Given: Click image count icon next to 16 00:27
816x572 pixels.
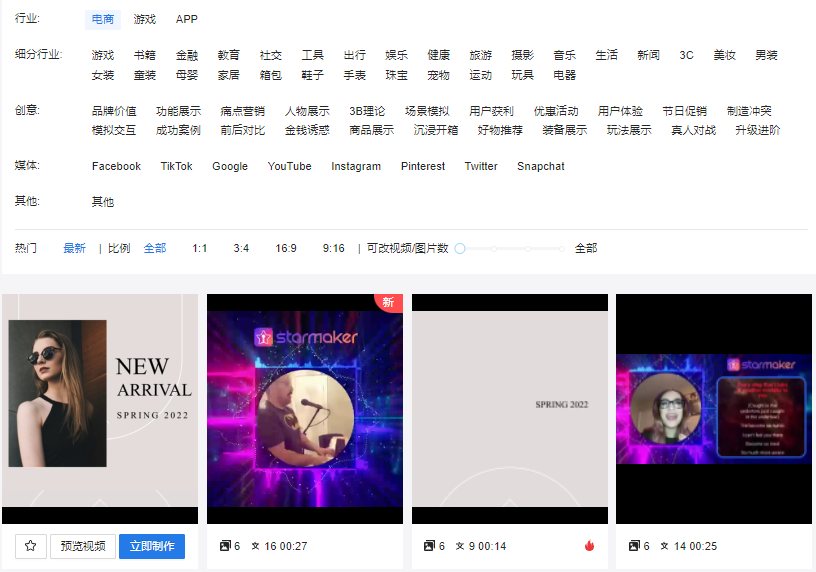Looking at the screenshot, I should coord(225,546).
